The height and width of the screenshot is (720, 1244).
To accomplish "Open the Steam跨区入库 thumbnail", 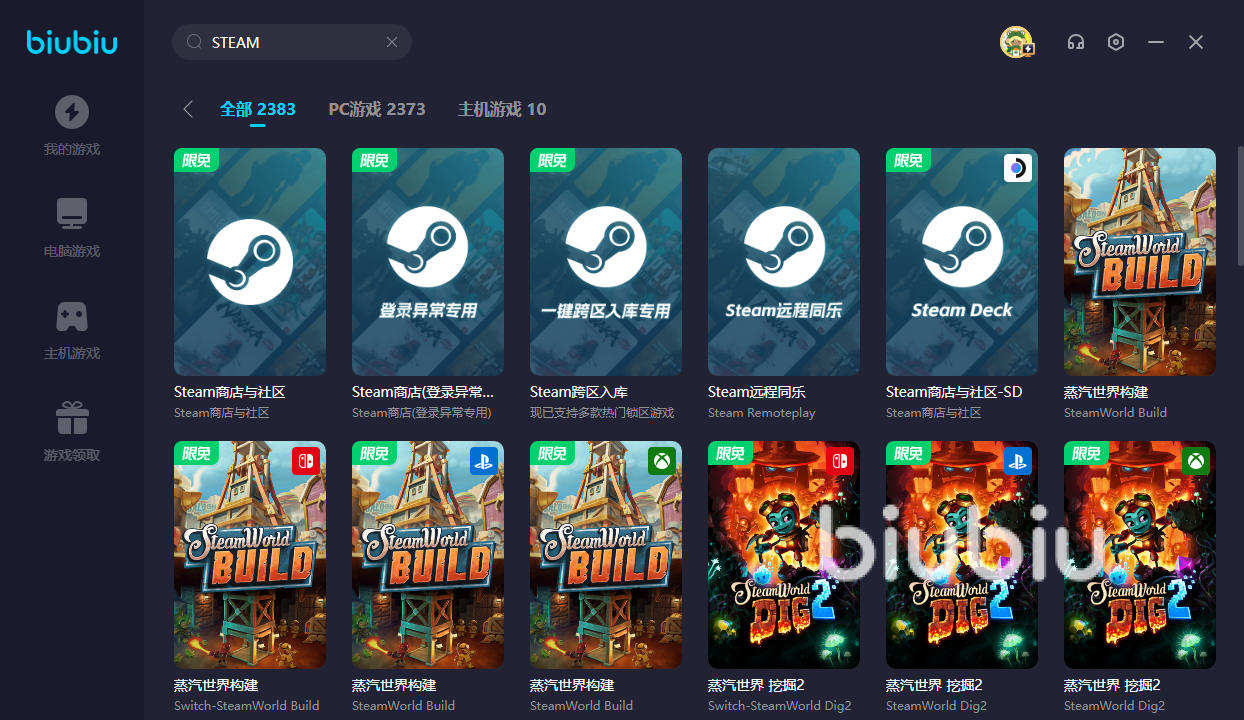I will (605, 262).
